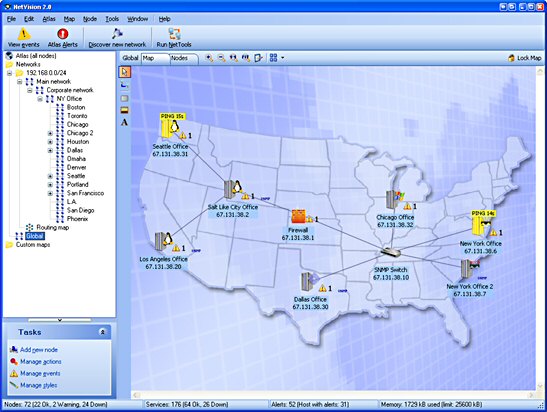
Task: Open the Map menu
Action: (x=69, y=19)
